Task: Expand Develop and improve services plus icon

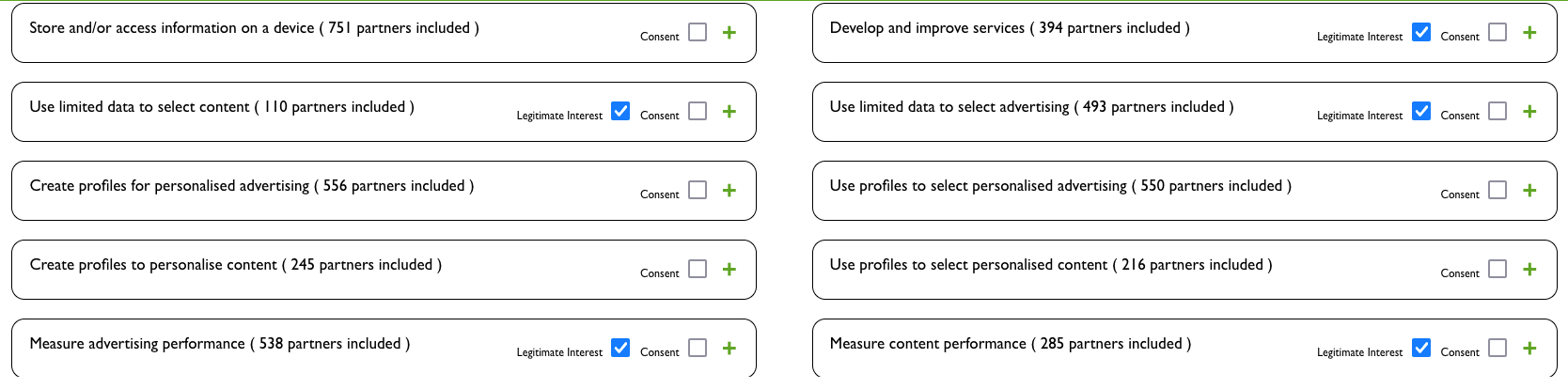Action: [x=1529, y=33]
